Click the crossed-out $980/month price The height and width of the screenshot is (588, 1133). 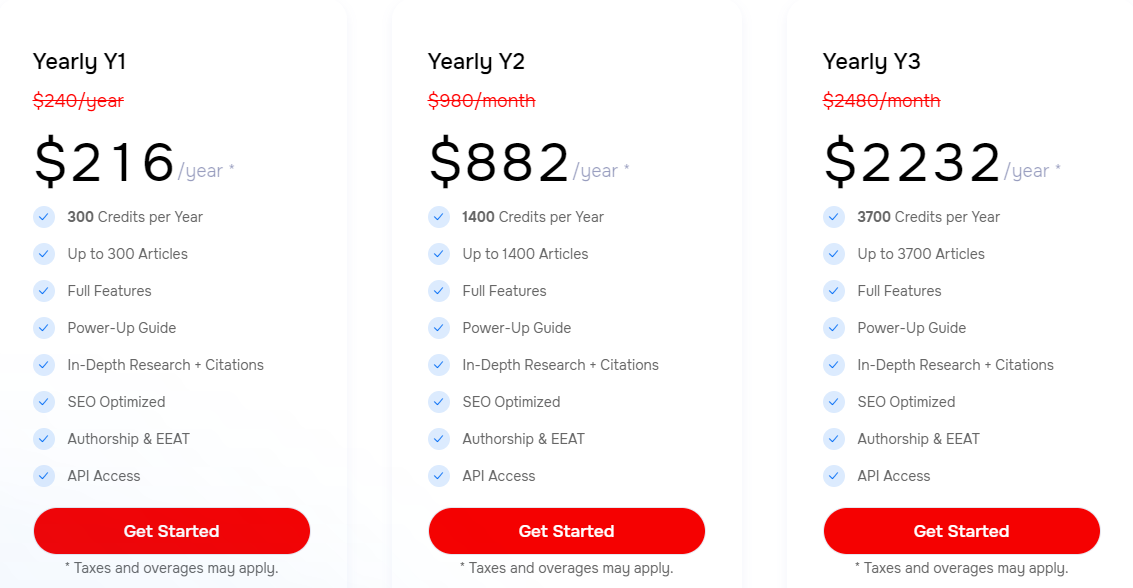pyautogui.click(x=482, y=100)
